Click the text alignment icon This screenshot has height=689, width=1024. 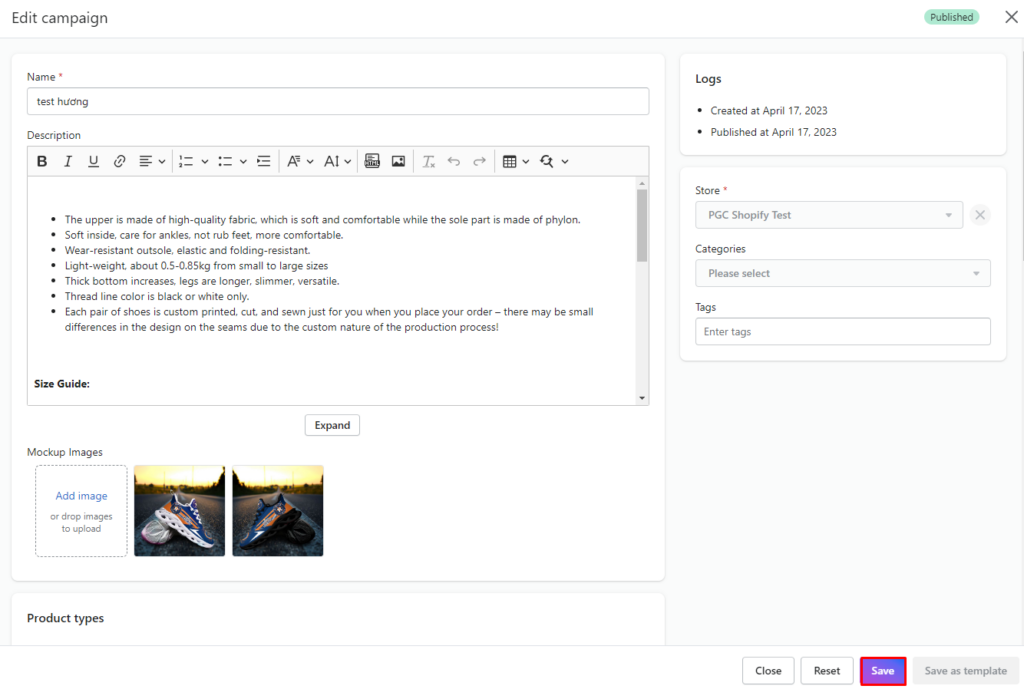click(146, 161)
